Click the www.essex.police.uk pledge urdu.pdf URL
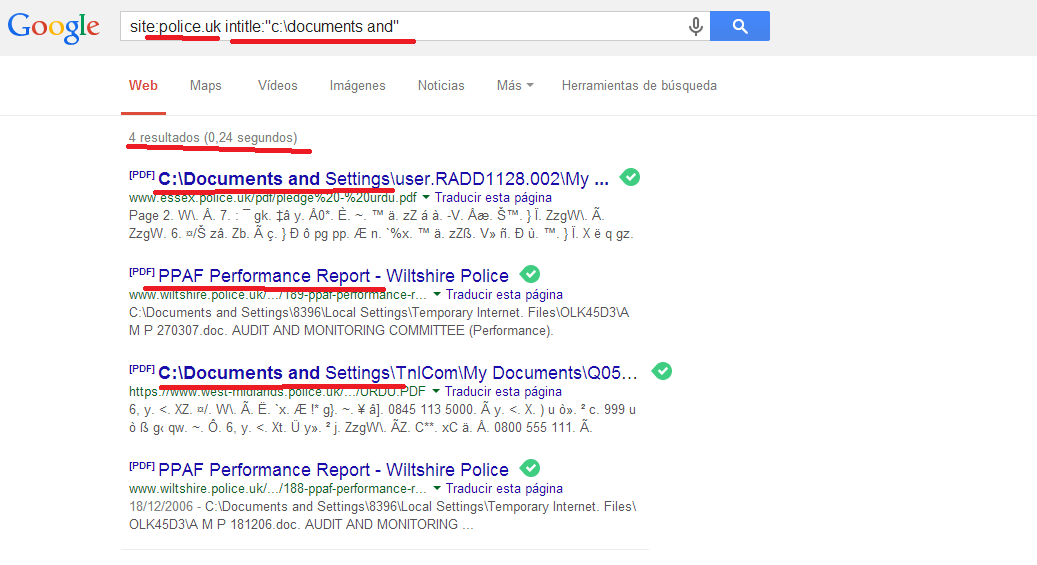 [273, 197]
